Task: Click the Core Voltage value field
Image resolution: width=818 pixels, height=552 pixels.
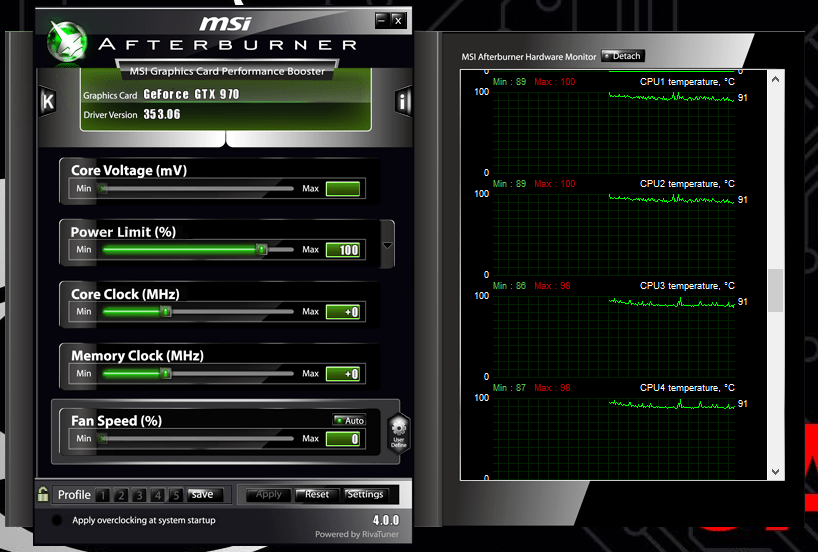Action: (343, 189)
